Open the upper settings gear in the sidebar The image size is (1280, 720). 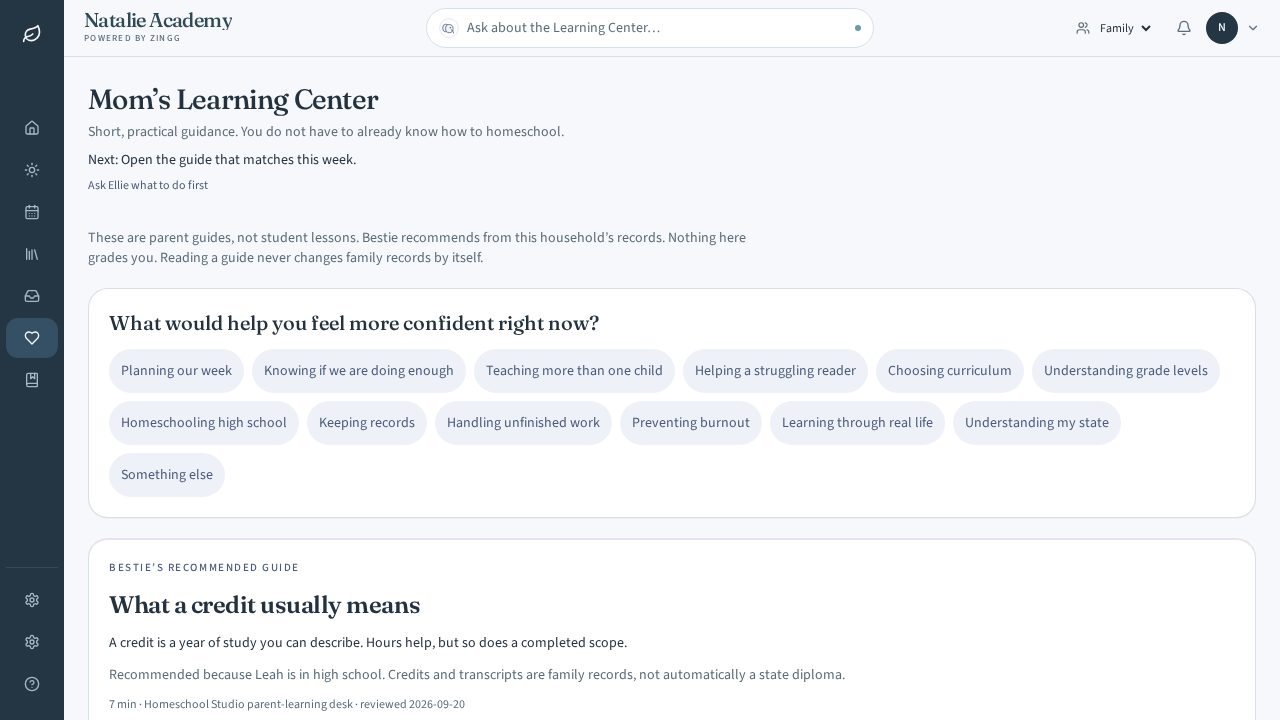pos(32,600)
